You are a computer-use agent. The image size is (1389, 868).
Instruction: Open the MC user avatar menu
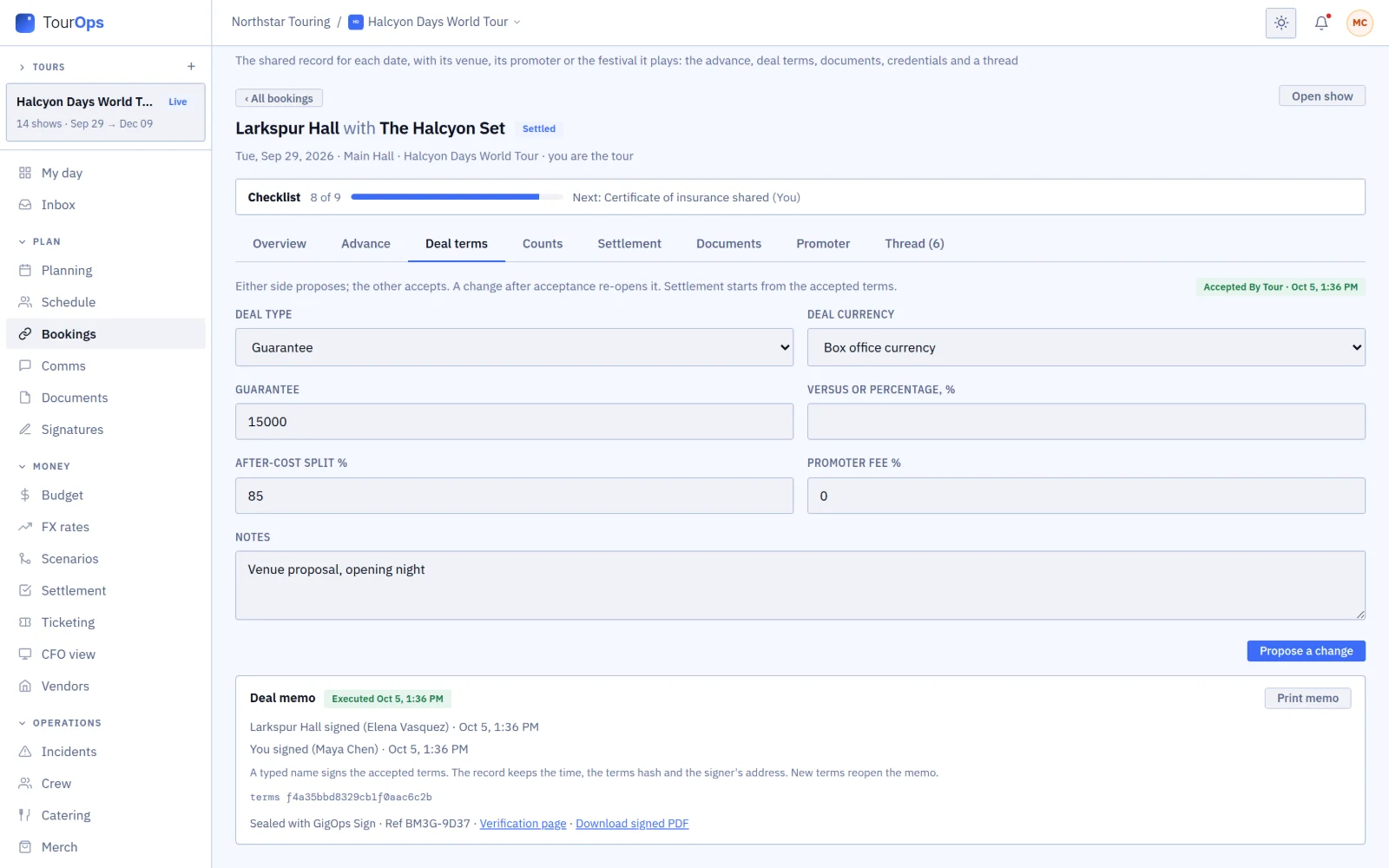tap(1359, 23)
